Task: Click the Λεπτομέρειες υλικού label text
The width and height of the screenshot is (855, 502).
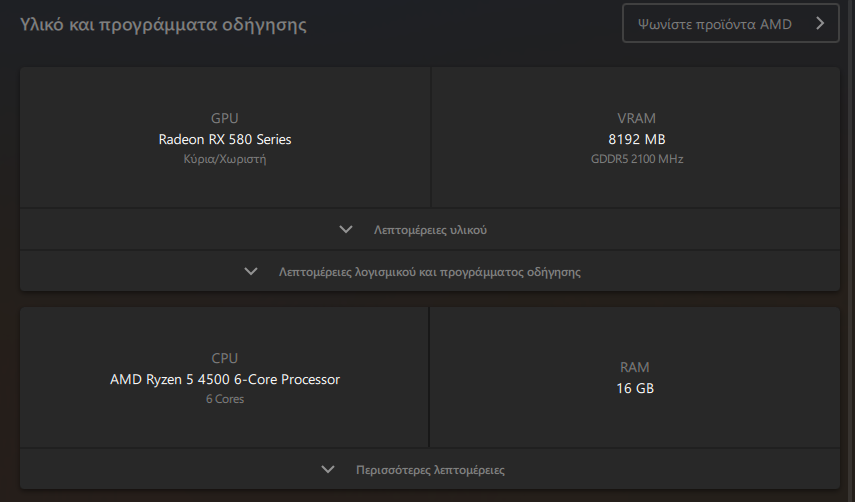Action: [430, 230]
